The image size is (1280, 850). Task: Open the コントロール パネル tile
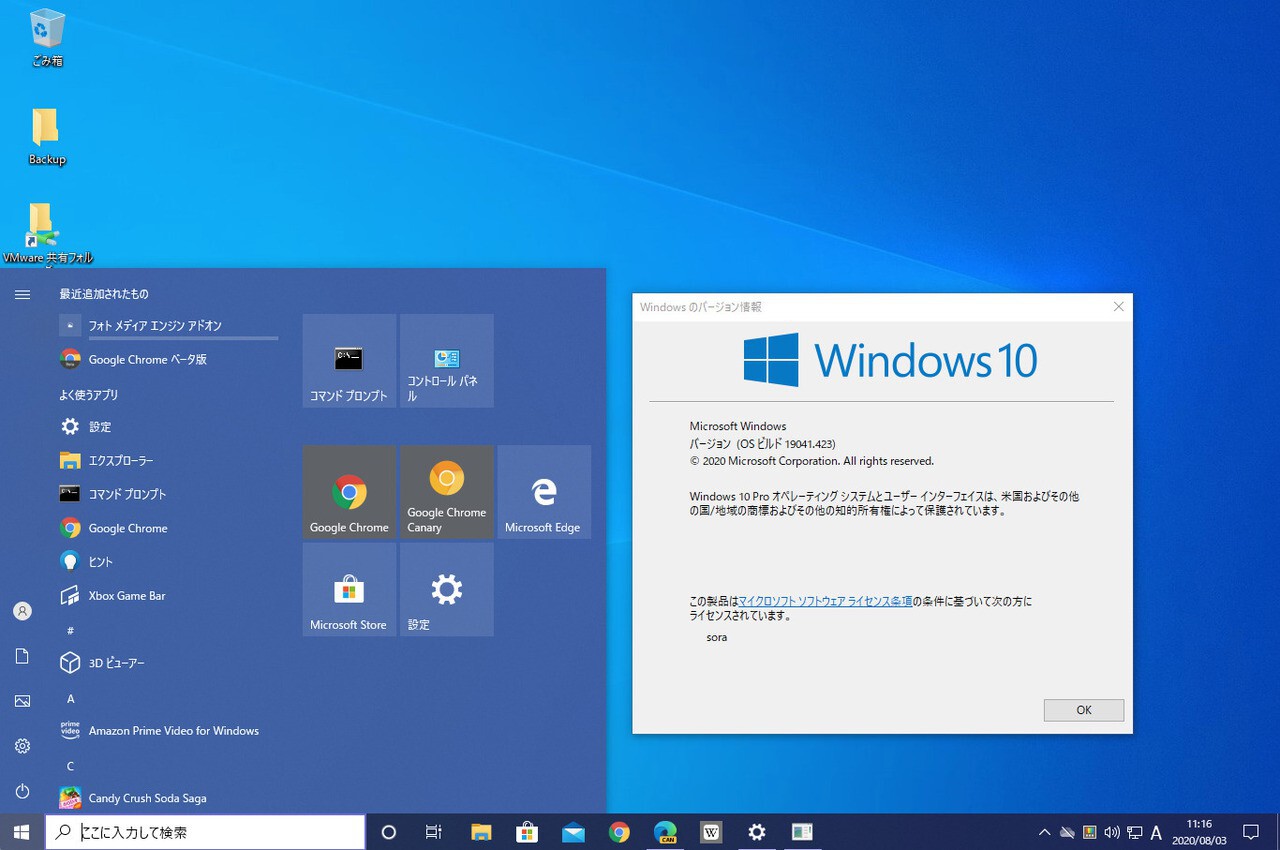click(446, 361)
